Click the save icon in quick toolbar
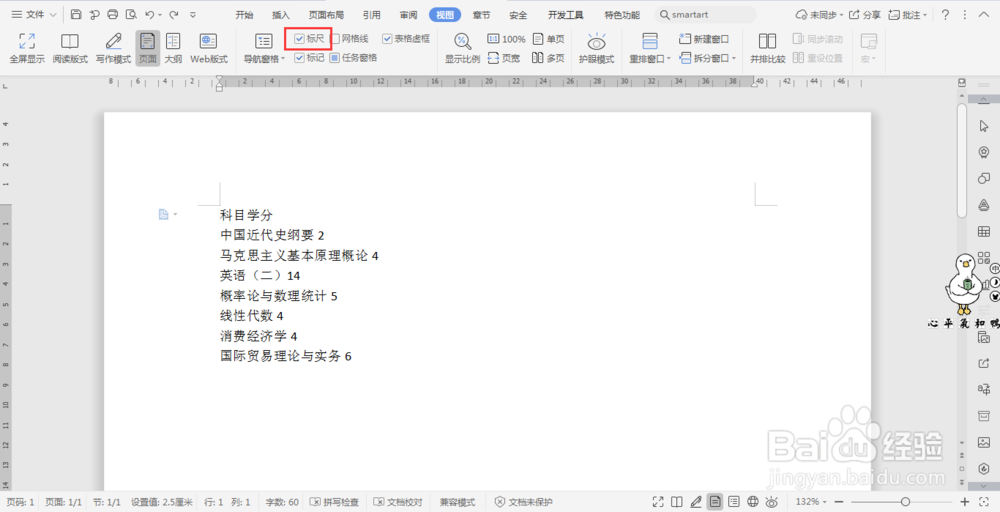 click(x=76, y=14)
